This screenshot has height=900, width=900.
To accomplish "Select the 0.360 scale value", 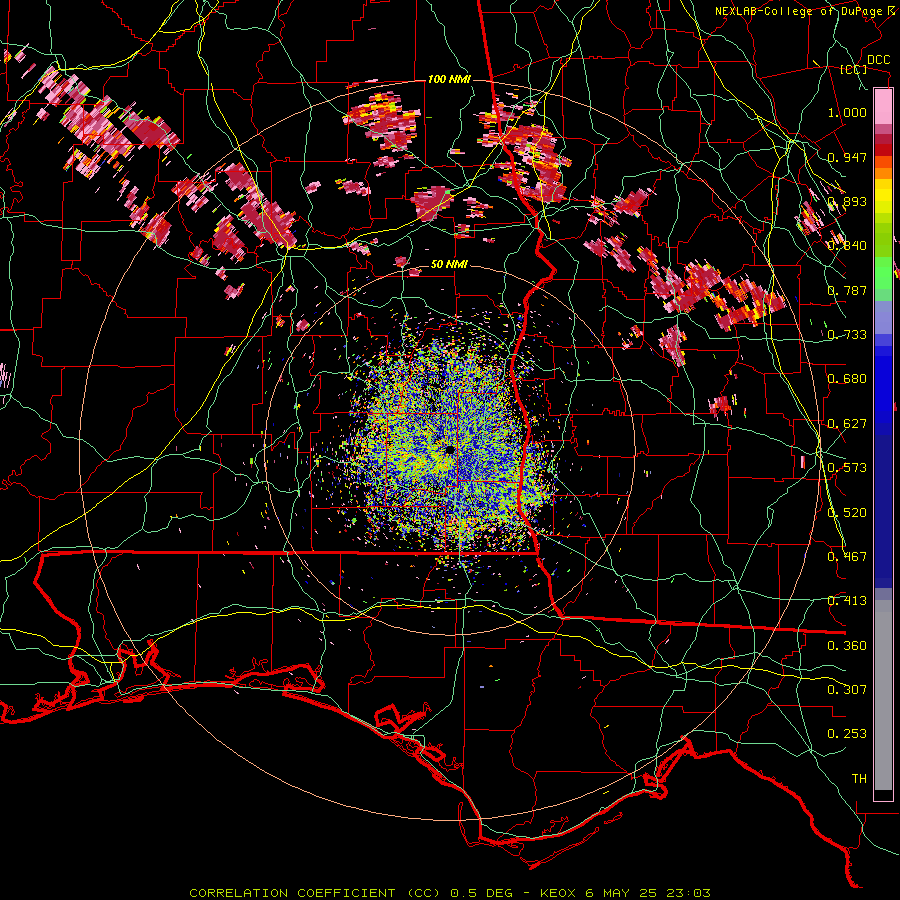I will pyautogui.click(x=847, y=646).
